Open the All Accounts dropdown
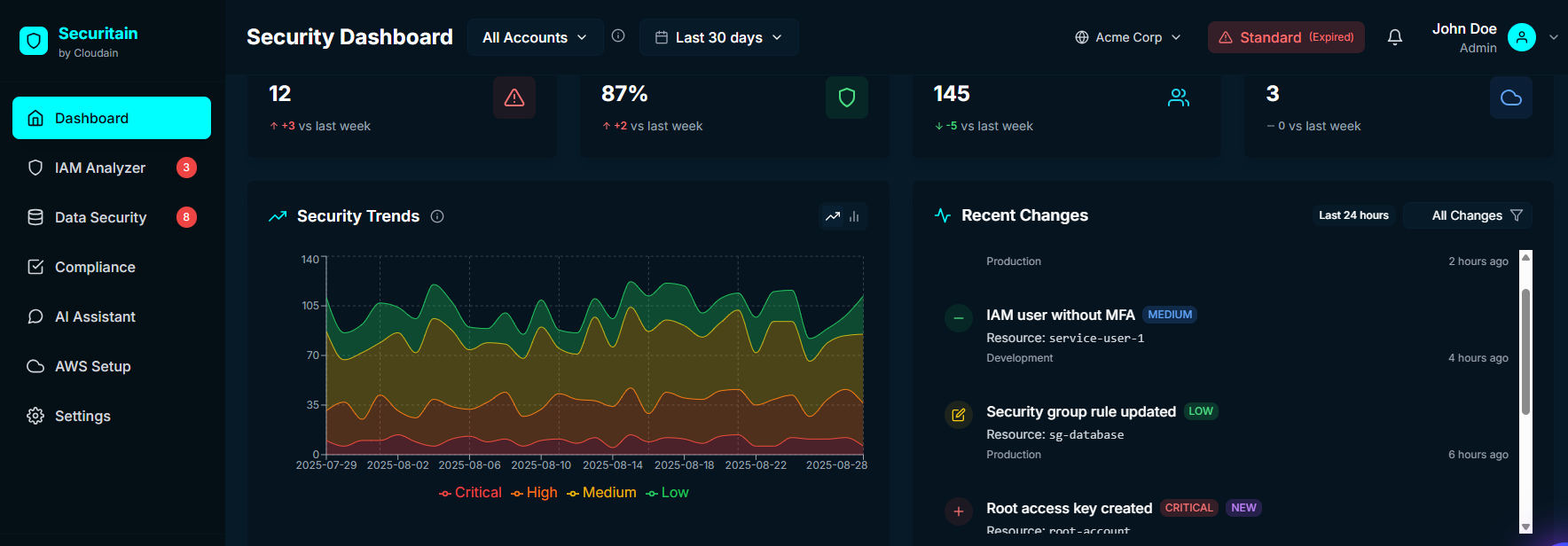The height and width of the screenshot is (546, 1568). coord(535,37)
